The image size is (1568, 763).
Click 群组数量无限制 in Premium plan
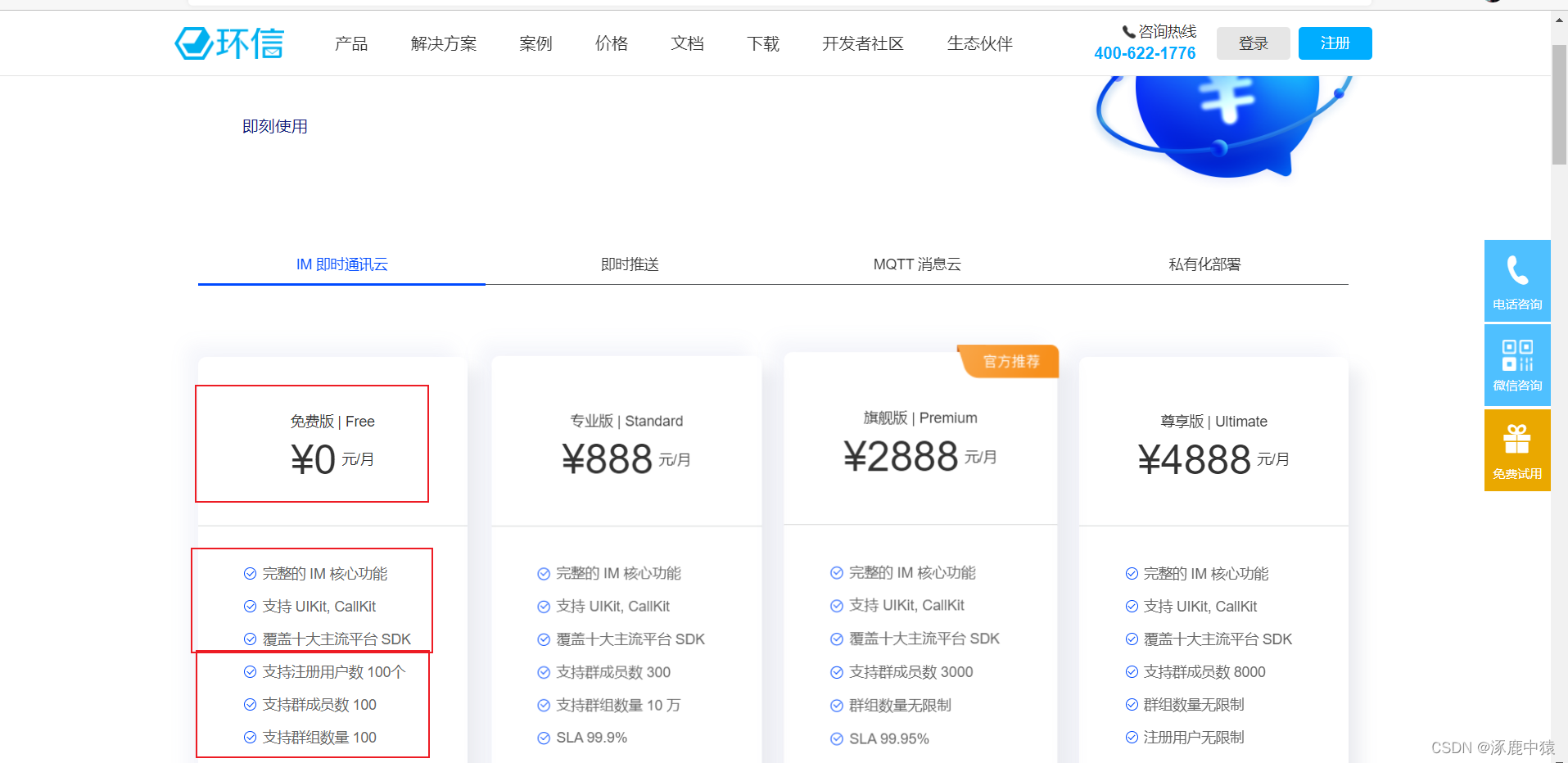coord(900,706)
